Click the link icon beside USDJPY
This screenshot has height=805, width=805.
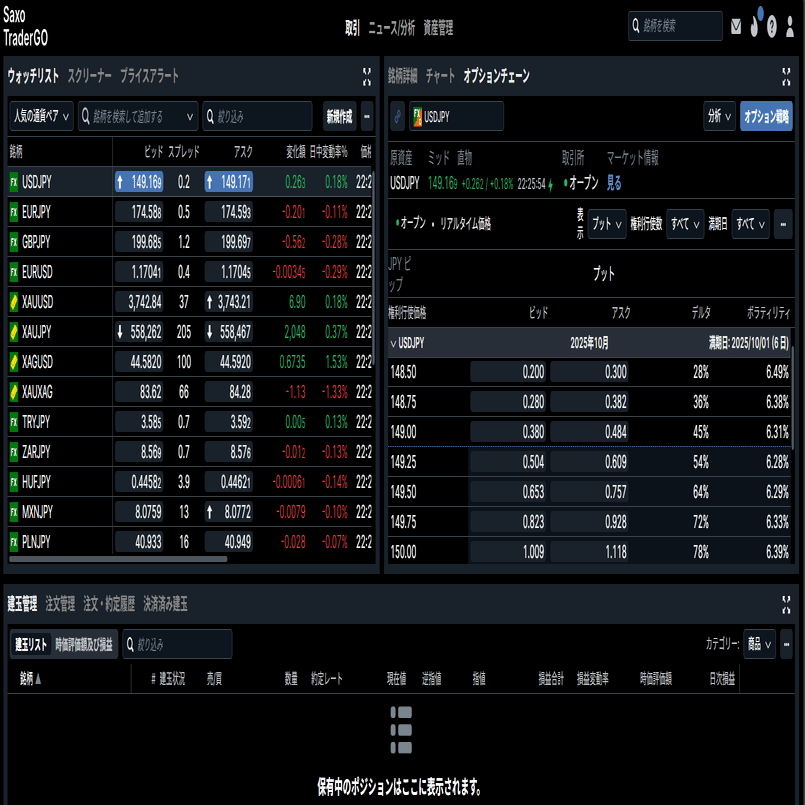tap(397, 117)
